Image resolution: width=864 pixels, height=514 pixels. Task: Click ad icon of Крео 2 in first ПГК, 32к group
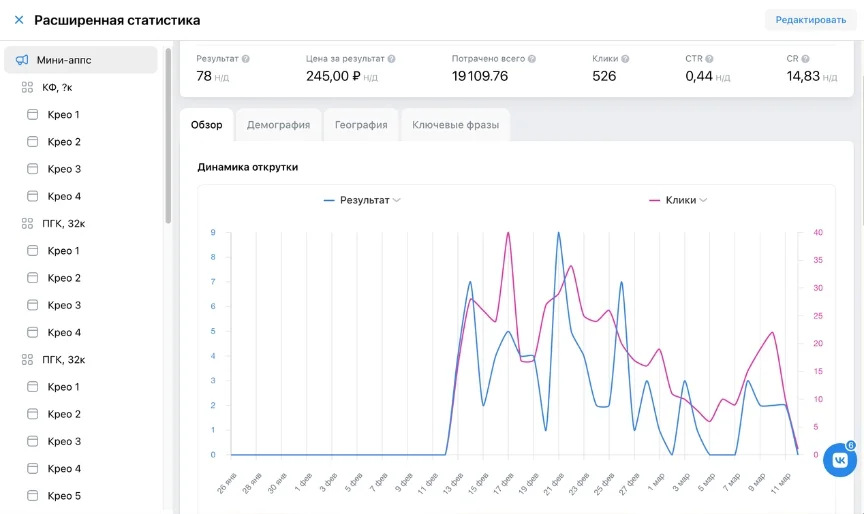33,278
